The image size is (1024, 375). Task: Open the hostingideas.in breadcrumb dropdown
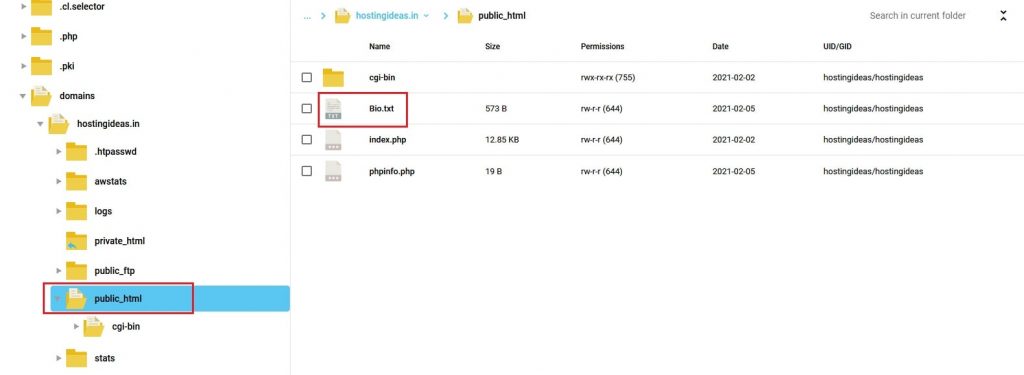[x=426, y=16]
